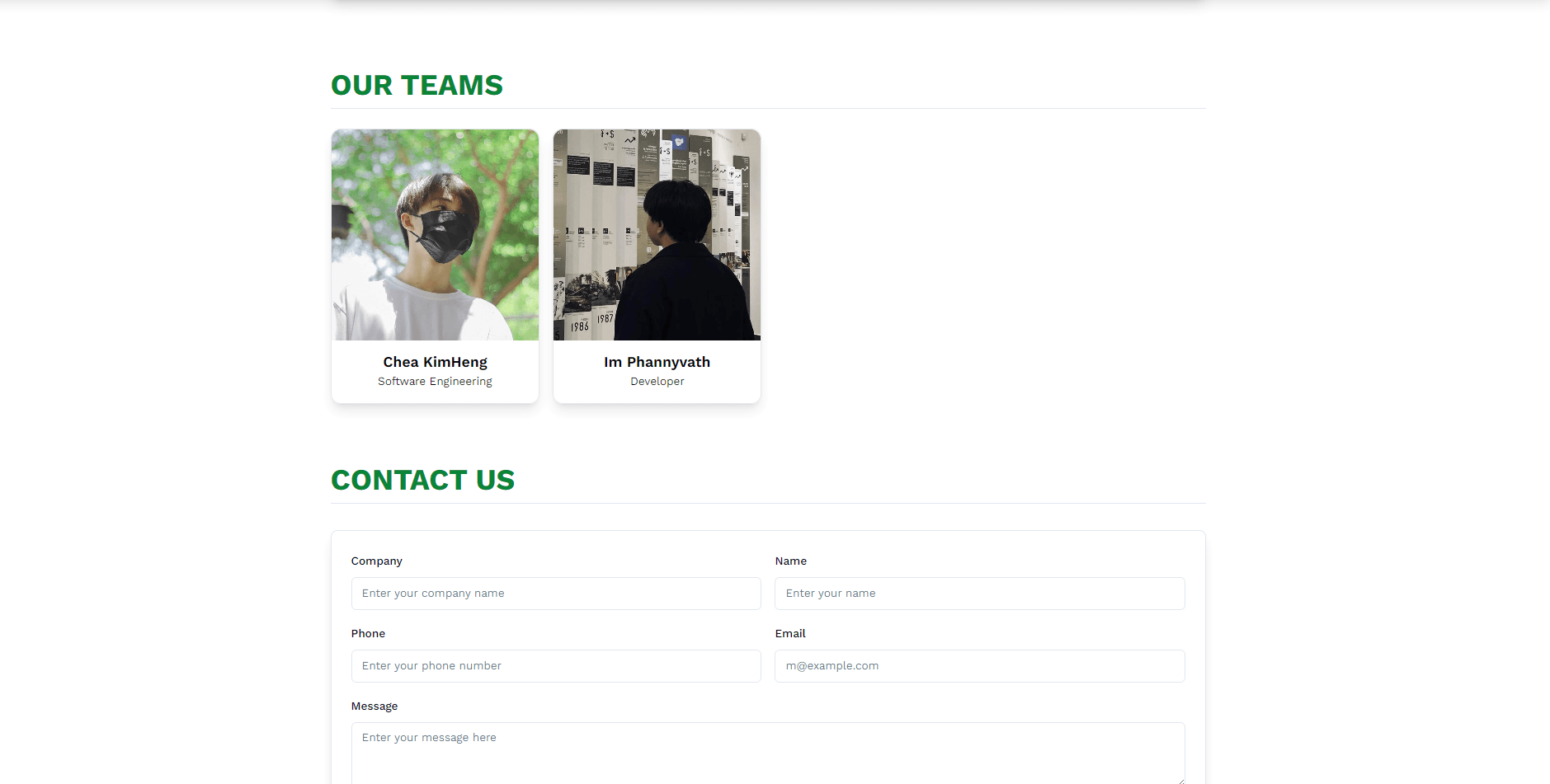This screenshot has width=1550, height=784.
Task: Focus the phone number input field
Action: click(x=556, y=666)
